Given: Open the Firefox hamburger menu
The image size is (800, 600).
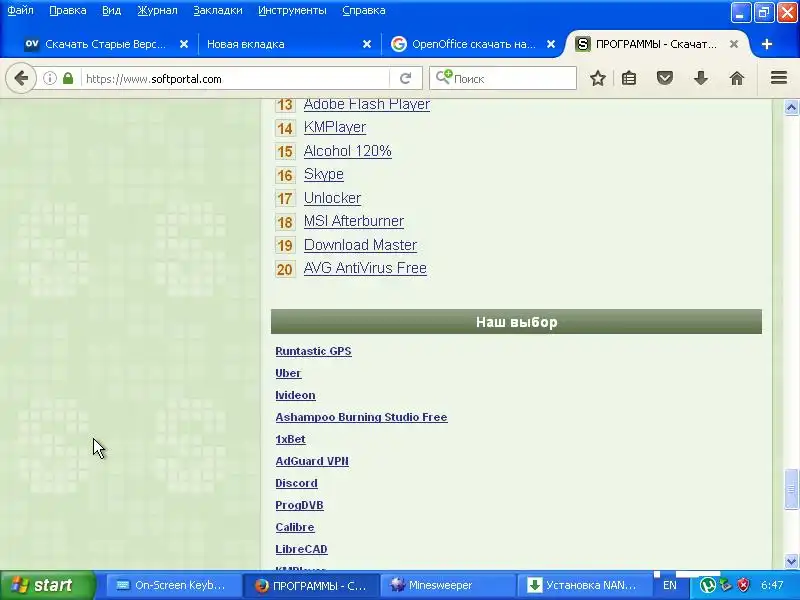Looking at the screenshot, I should (779, 78).
